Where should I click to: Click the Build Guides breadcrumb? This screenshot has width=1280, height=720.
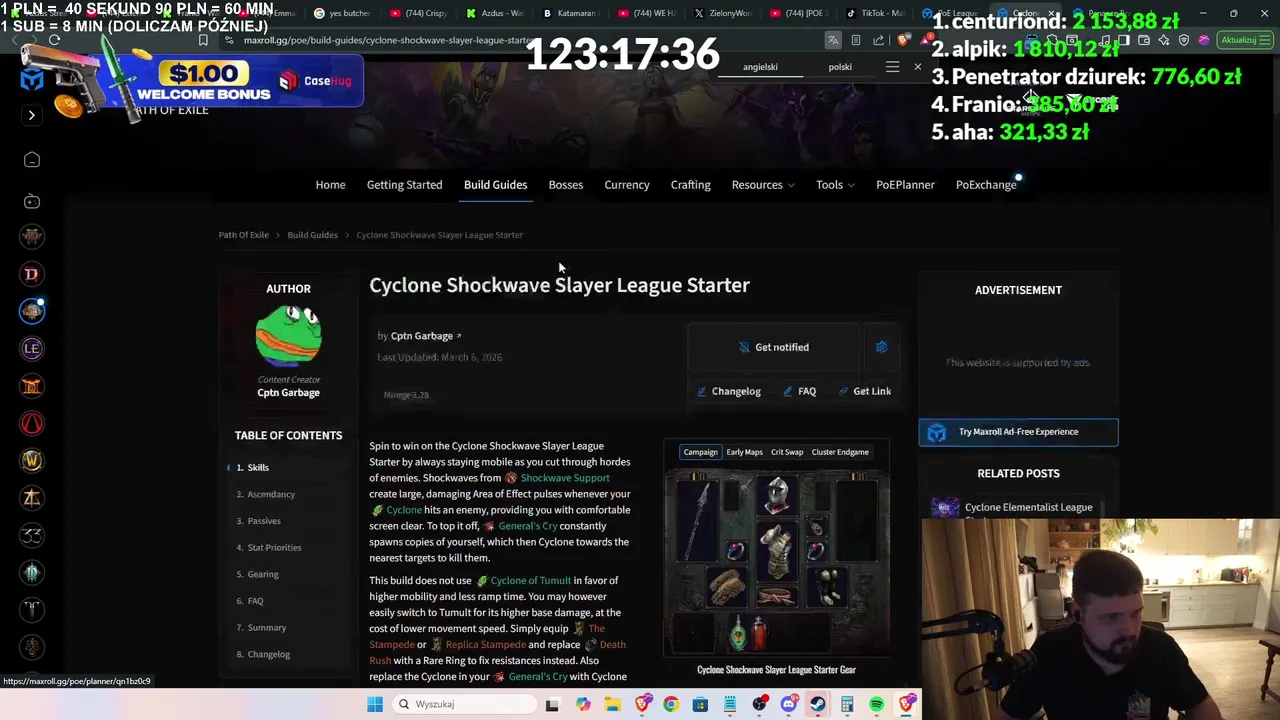(x=312, y=235)
